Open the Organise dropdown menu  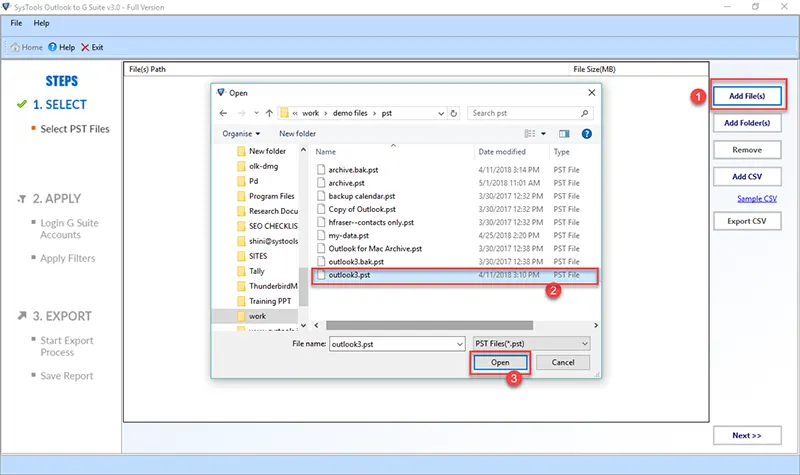pyautogui.click(x=241, y=134)
